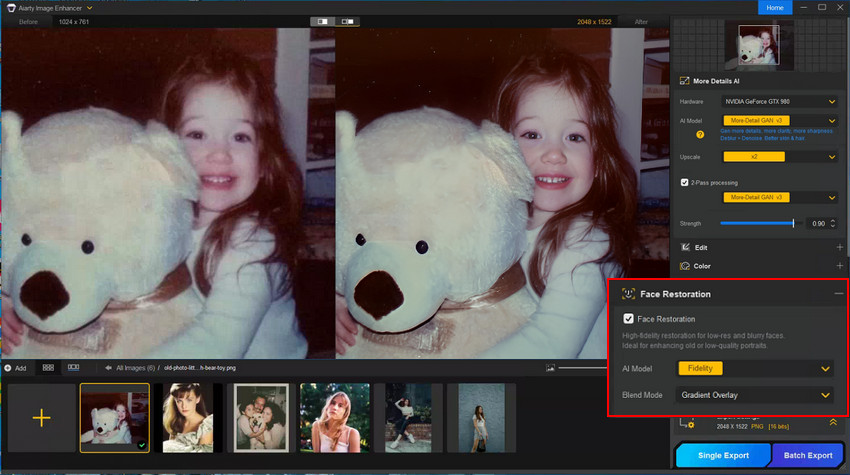Click the Strength value 0.90 field
The width and height of the screenshot is (850, 475).
click(x=818, y=223)
